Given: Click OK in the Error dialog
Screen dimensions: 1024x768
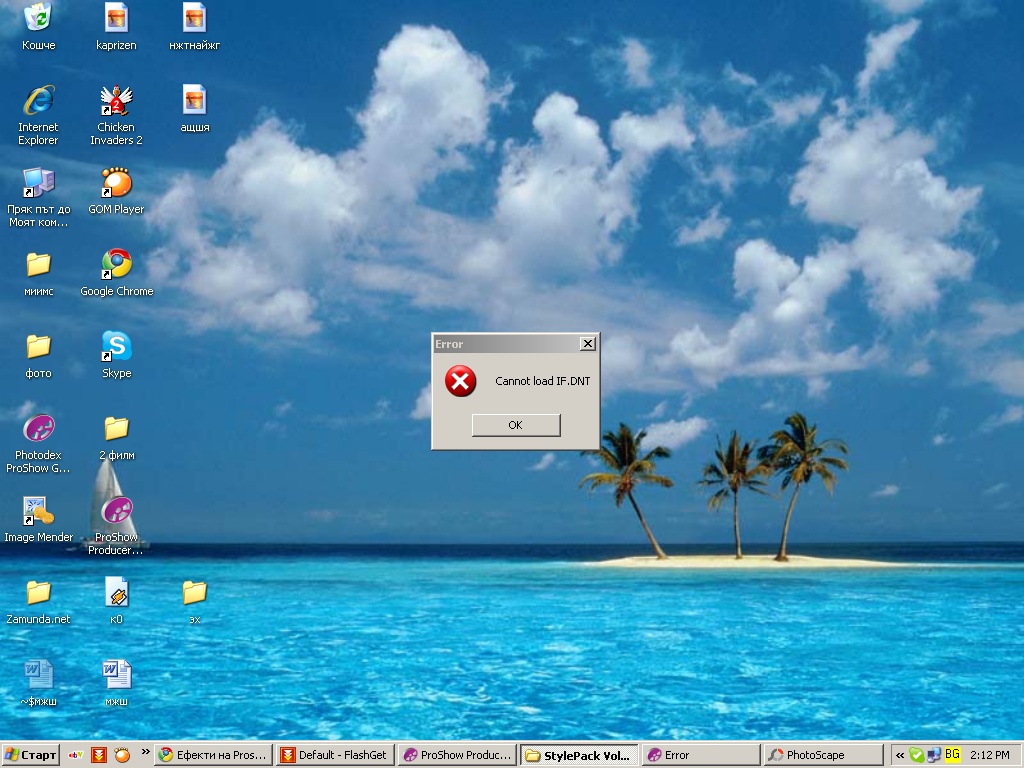Looking at the screenshot, I should pos(516,425).
